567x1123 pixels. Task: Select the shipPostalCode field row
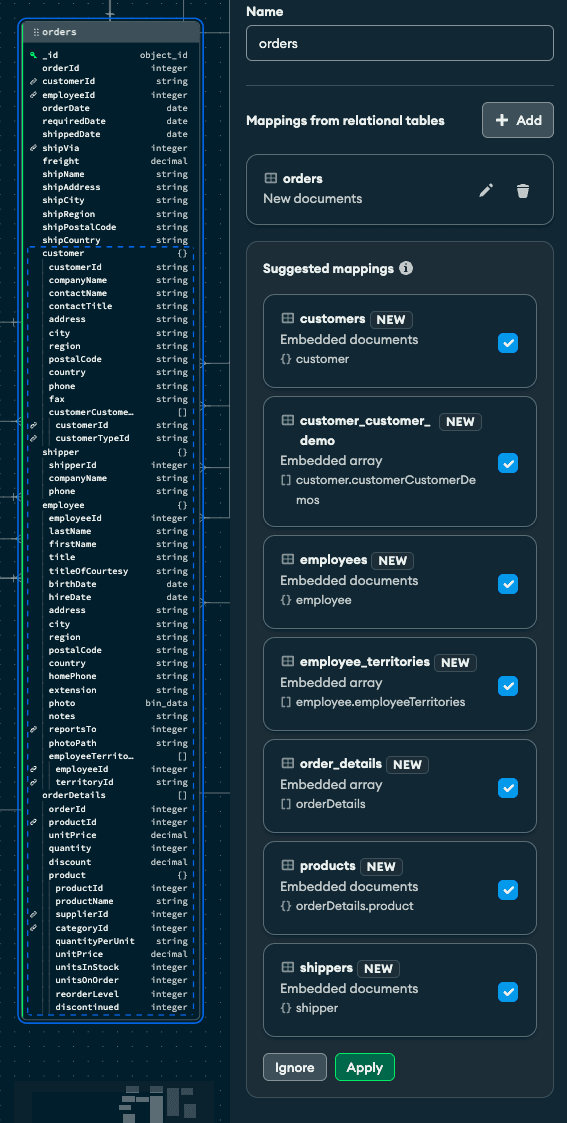[111, 227]
